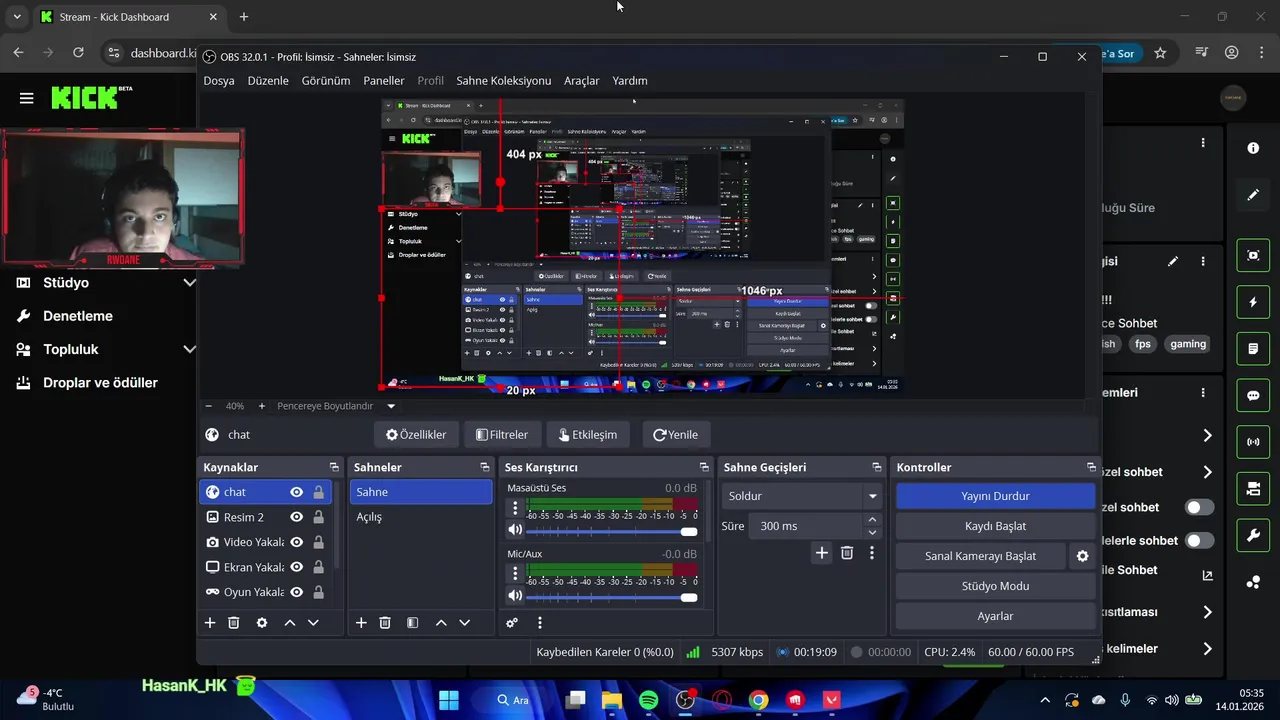Open Özellikler for the chat source
The height and width of the screenshot is (720, 1280).
pyautogui.click(x=417, y=435)
